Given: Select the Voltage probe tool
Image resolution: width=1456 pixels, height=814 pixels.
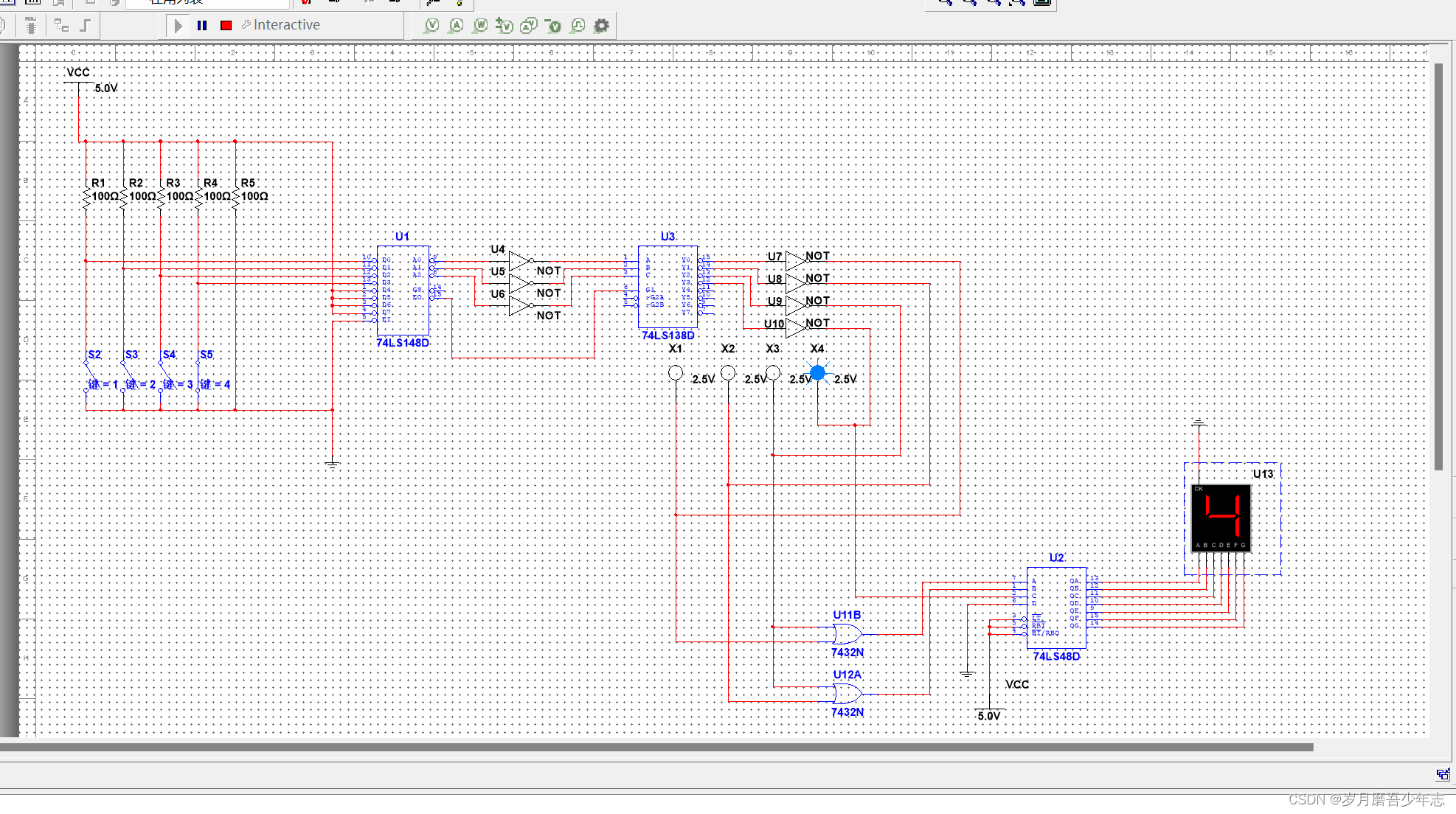Looking at the screenshot, I should coord(431,26).
